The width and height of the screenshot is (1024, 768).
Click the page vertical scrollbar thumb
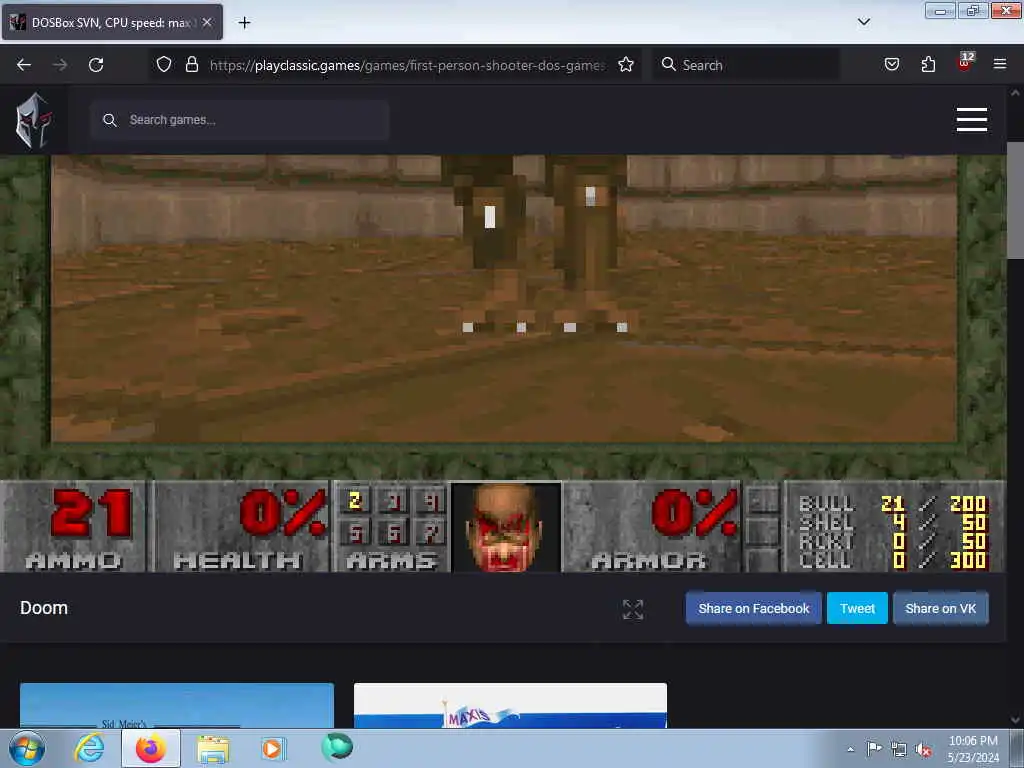(x=1015, y=199)
